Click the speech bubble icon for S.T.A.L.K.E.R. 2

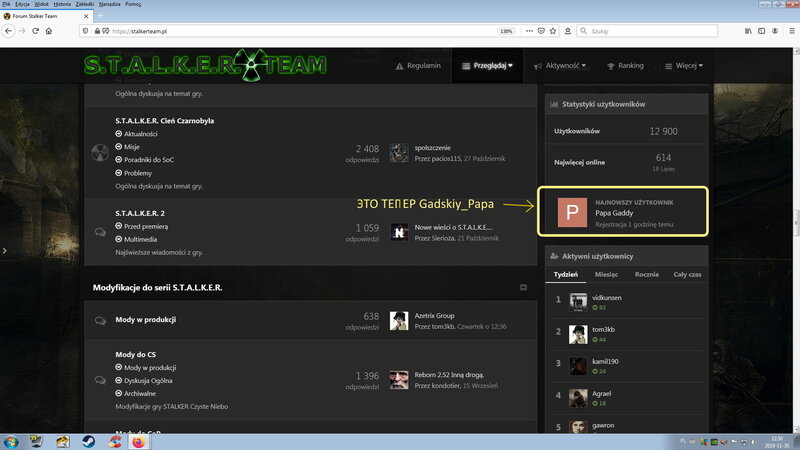[100, 231]
